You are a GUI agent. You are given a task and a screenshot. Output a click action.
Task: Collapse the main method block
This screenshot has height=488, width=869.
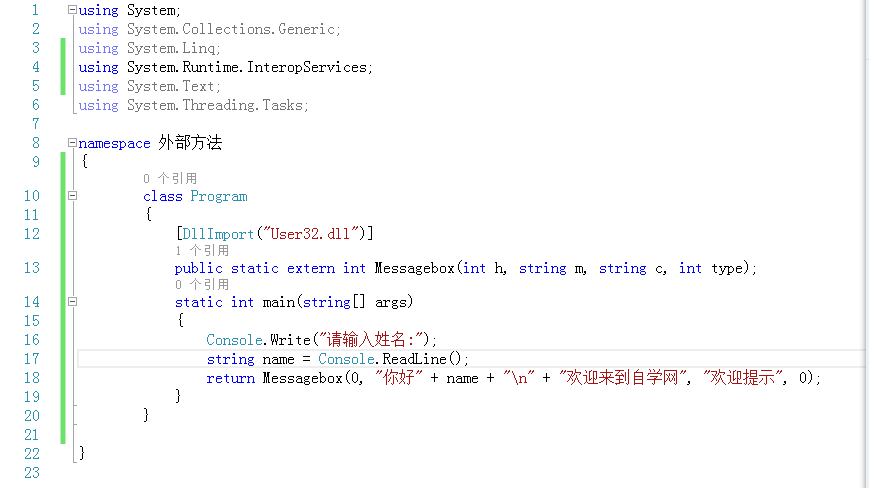point(72,302)
